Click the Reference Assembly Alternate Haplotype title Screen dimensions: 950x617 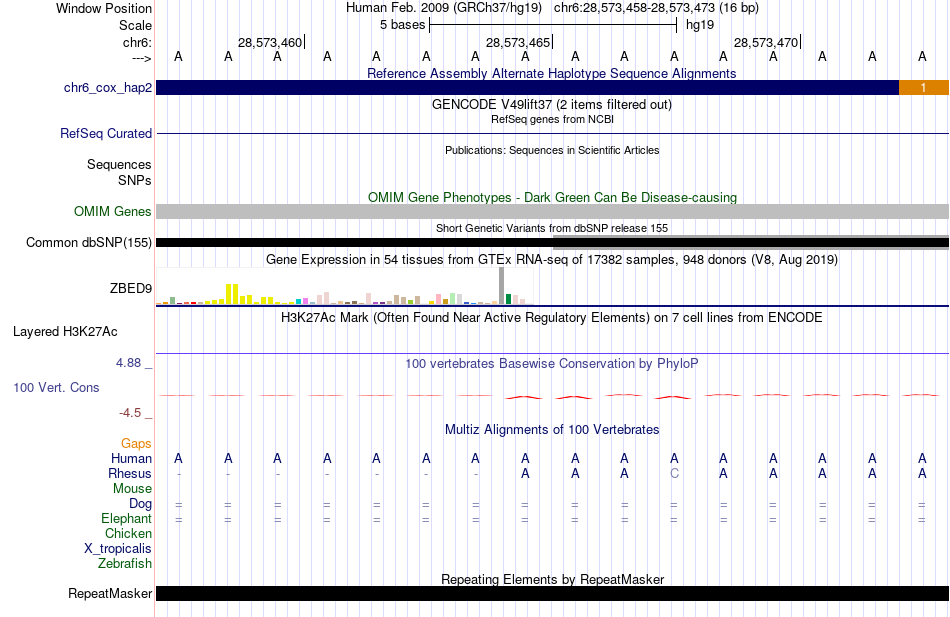coord(551,73)
